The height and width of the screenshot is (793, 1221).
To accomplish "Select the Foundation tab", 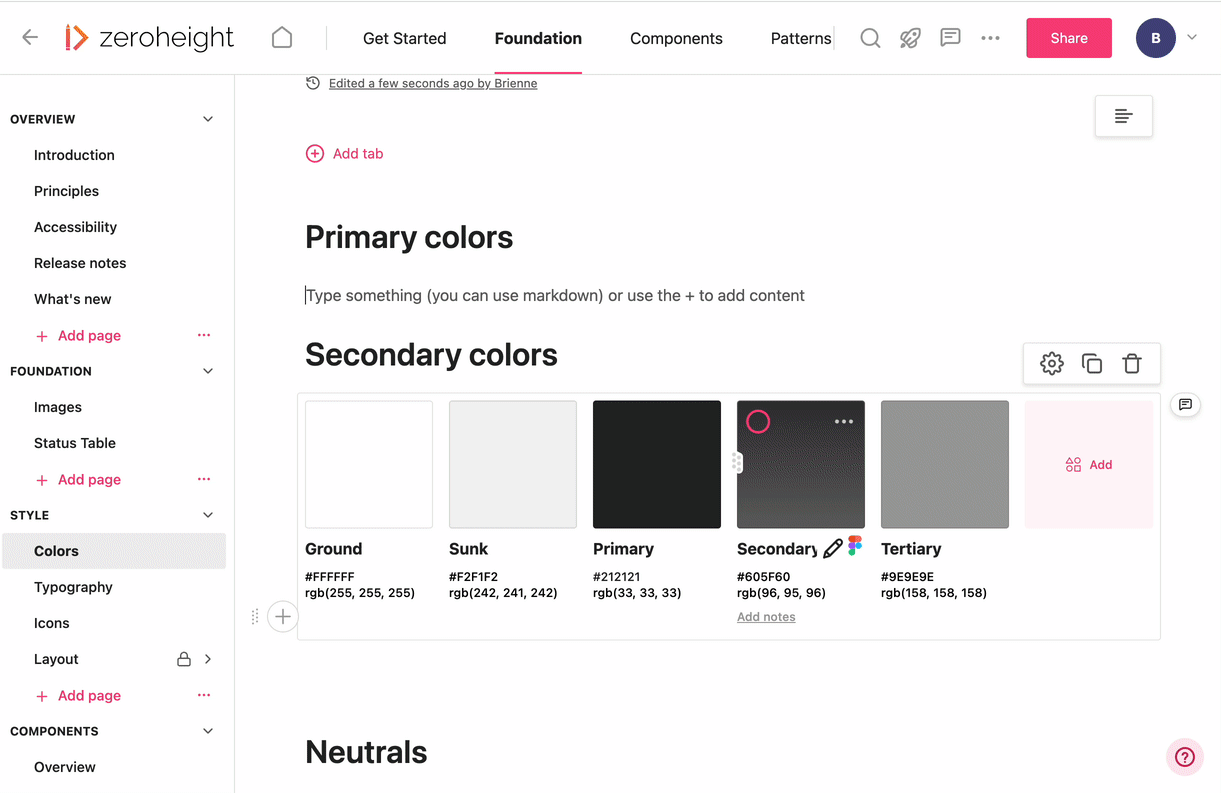I will point(538,38).
